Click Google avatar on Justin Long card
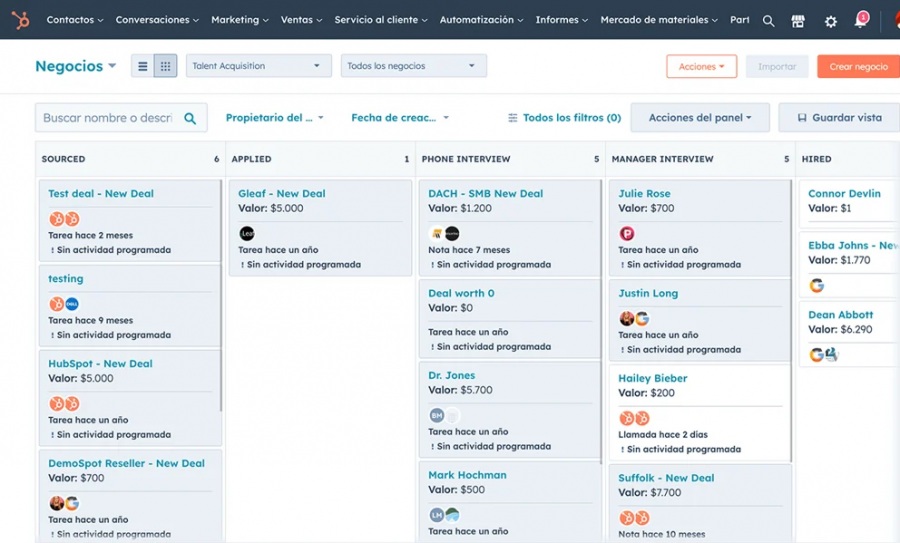900x543 pixels. (x=642, y=319)
